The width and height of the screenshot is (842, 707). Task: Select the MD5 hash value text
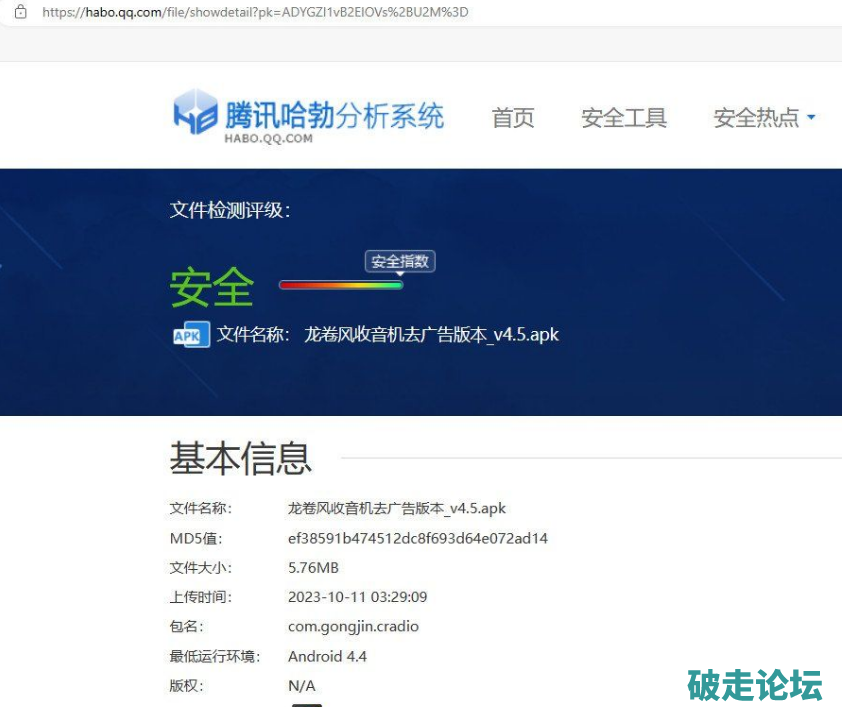(418, 538)
